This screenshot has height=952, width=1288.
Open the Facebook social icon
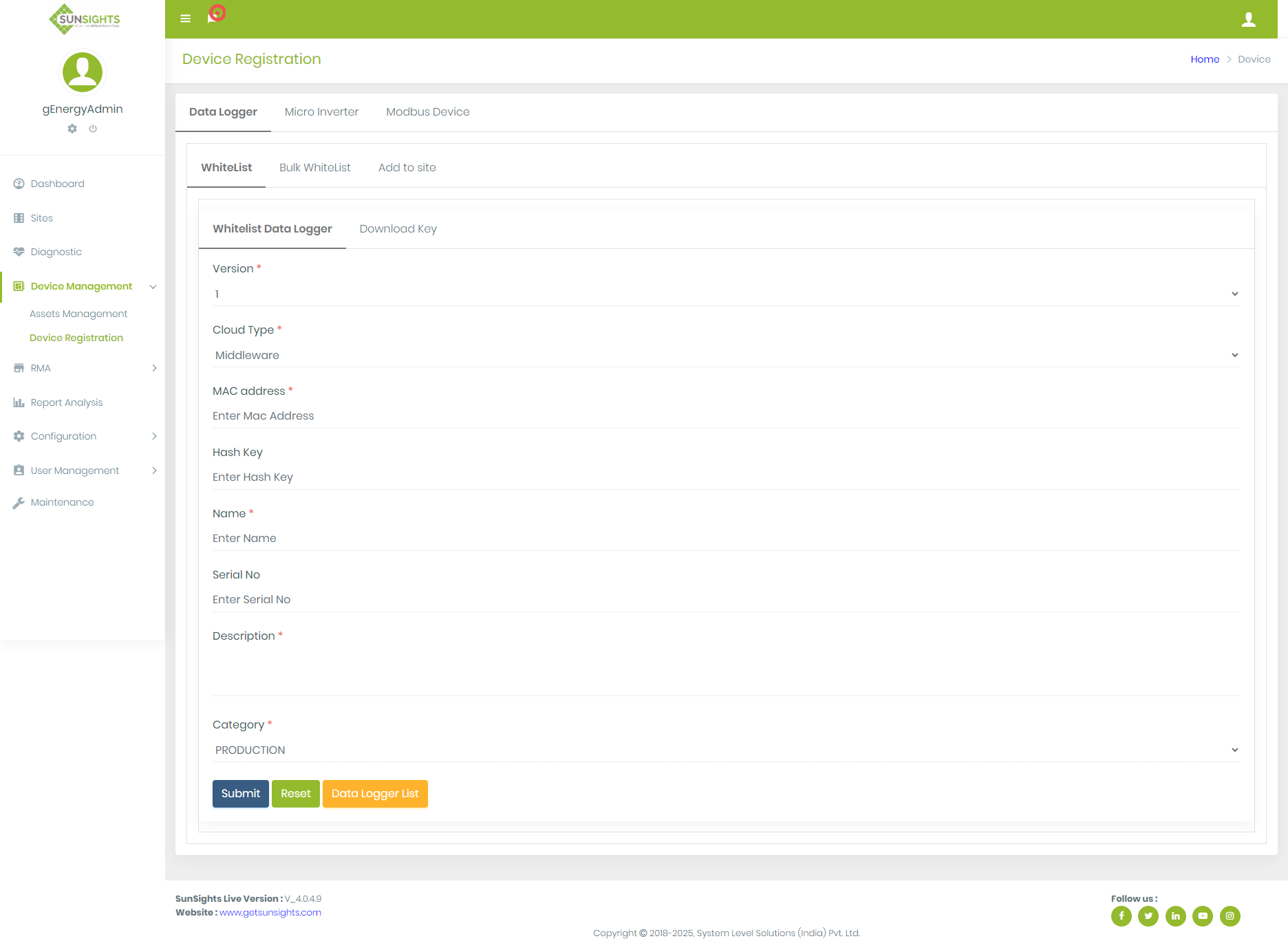click(1121, 916)
